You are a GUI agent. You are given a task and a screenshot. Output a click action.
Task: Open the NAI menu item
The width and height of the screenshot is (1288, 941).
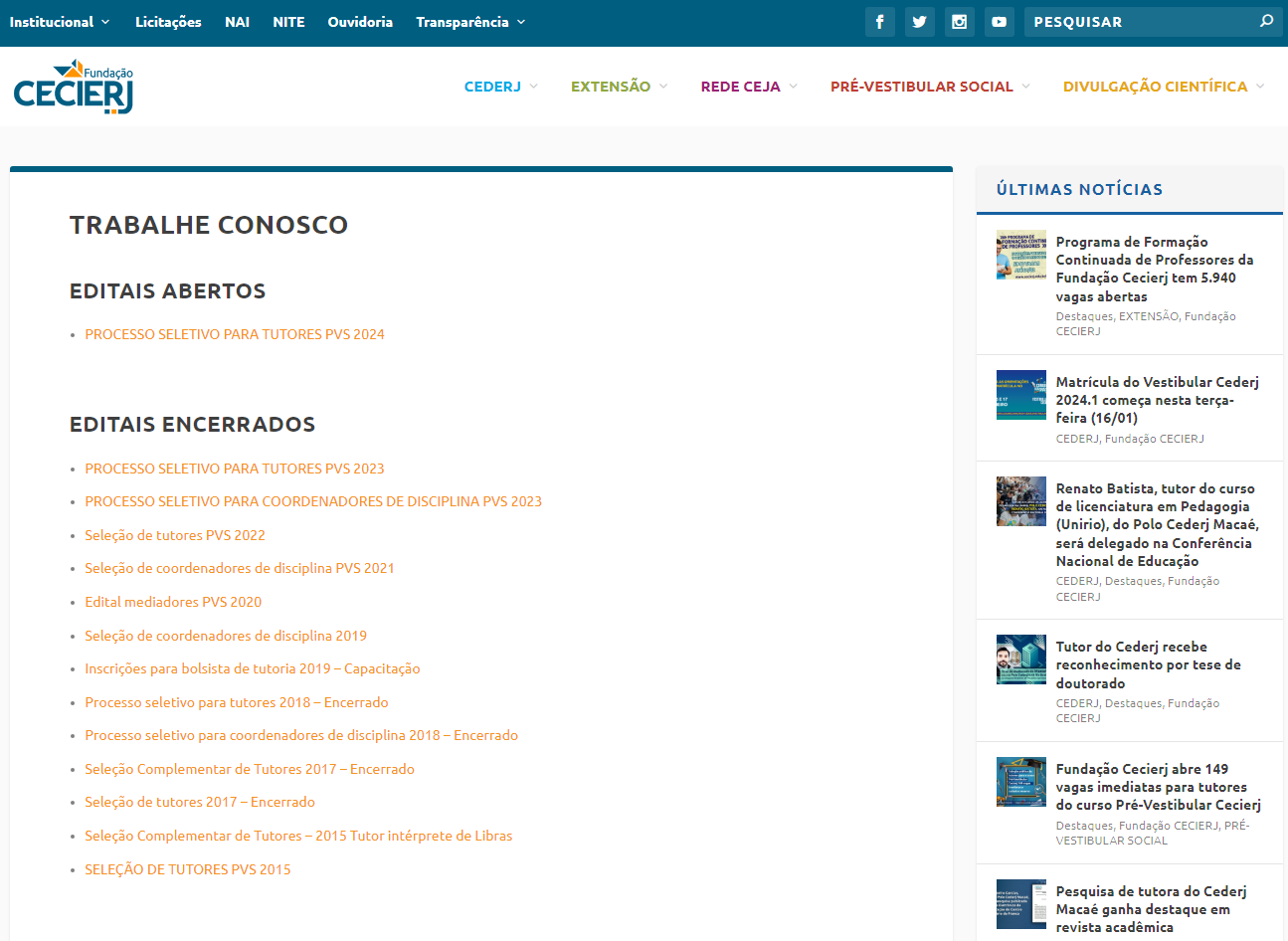tap(237, 22)
